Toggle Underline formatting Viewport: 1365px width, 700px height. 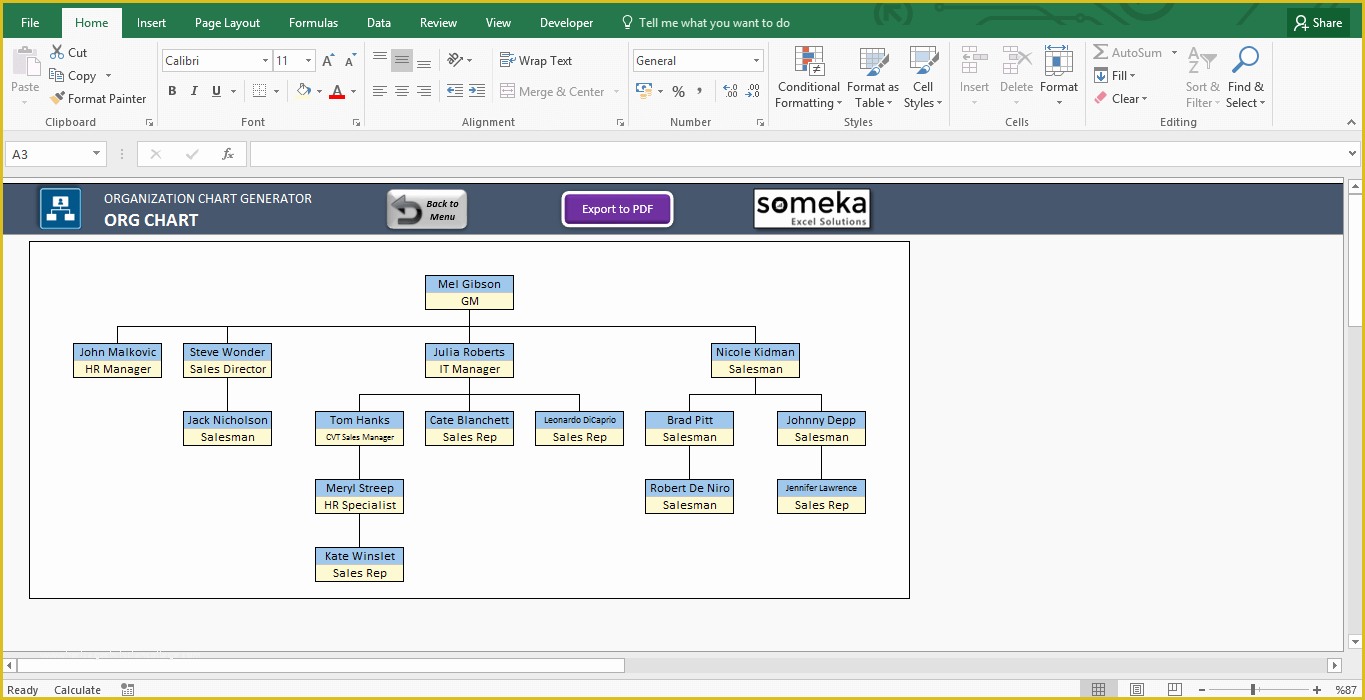(x=216, y=91)
